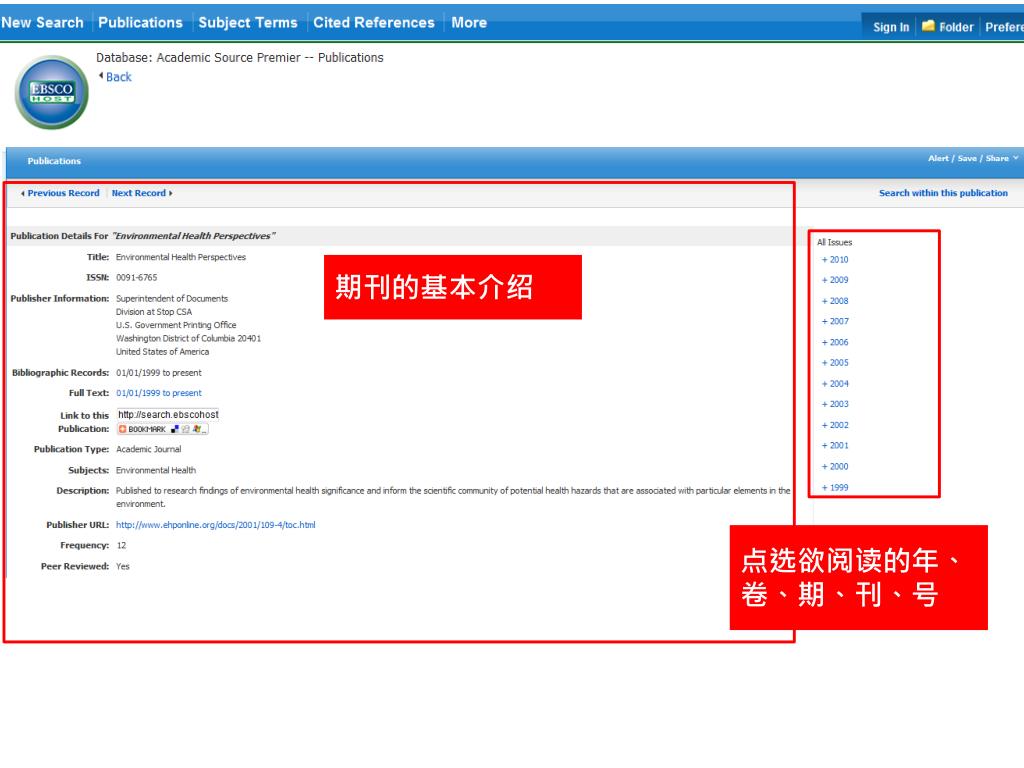Open the Publisher URL ehponline.org link
This screenshot has height=768, width=1024.
coord(216,524)
